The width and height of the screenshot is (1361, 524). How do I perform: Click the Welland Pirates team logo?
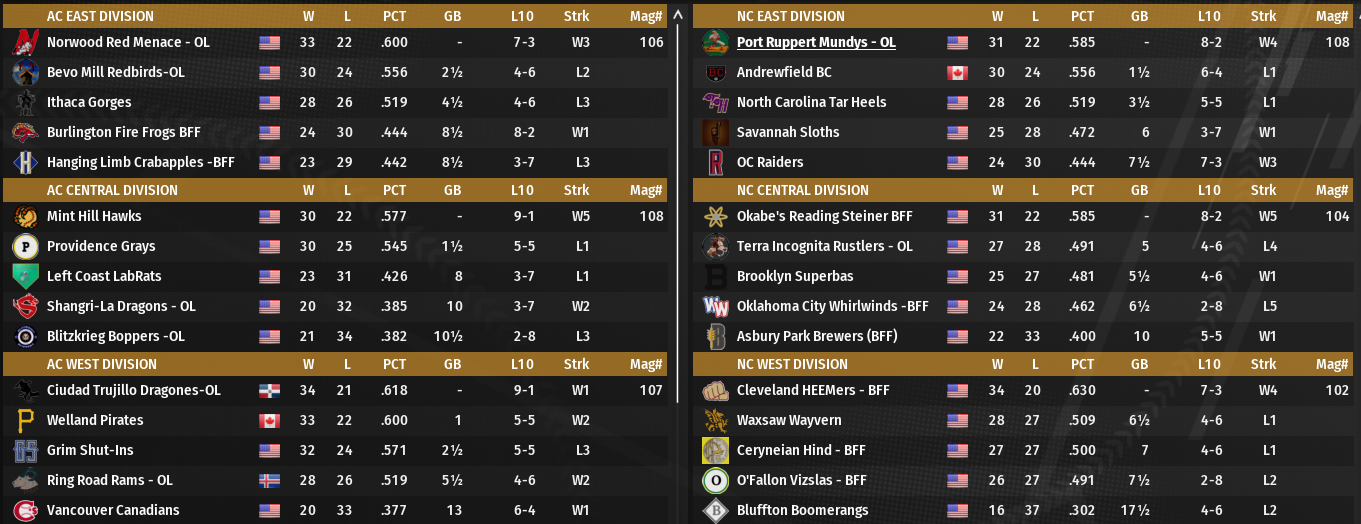coord(26,421)
